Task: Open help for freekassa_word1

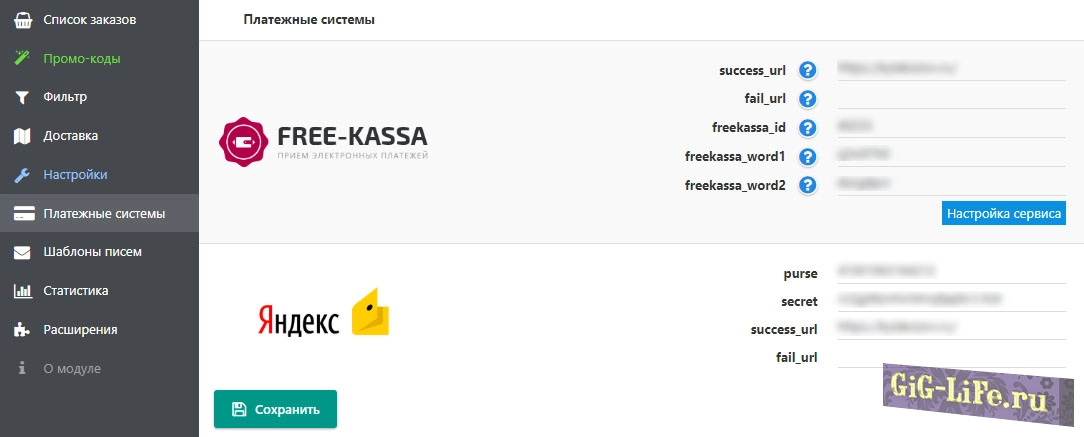Action: (808, 156)
